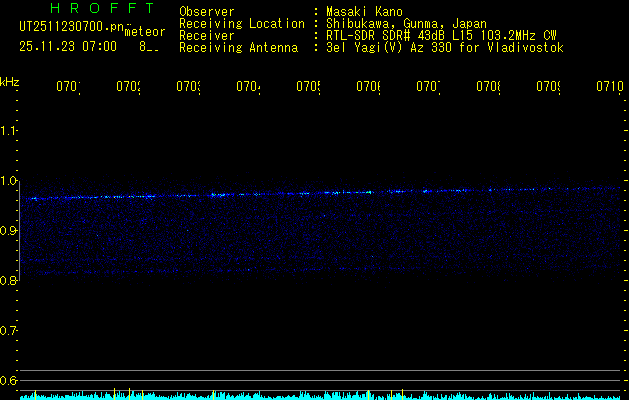The width and height of the screenshot is (629, 400).
Task: Click the kHz axis unit label
Action: 9,82
